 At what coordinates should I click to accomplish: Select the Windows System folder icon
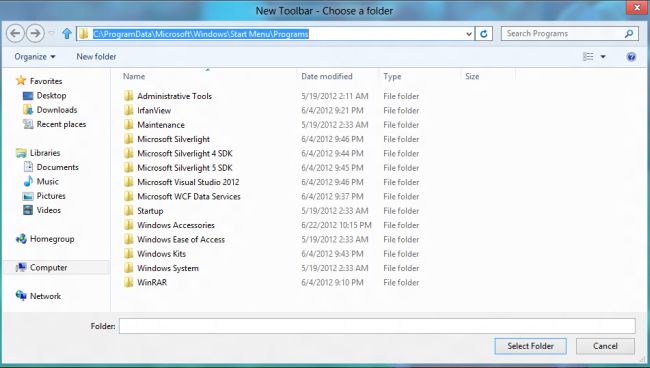coord(129,268)
